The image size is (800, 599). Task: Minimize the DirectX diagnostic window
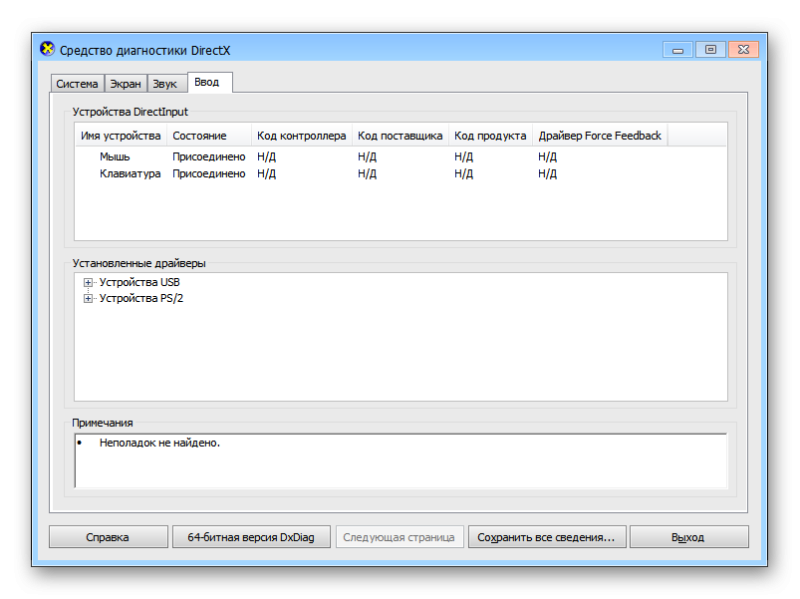tap(678, 50)
